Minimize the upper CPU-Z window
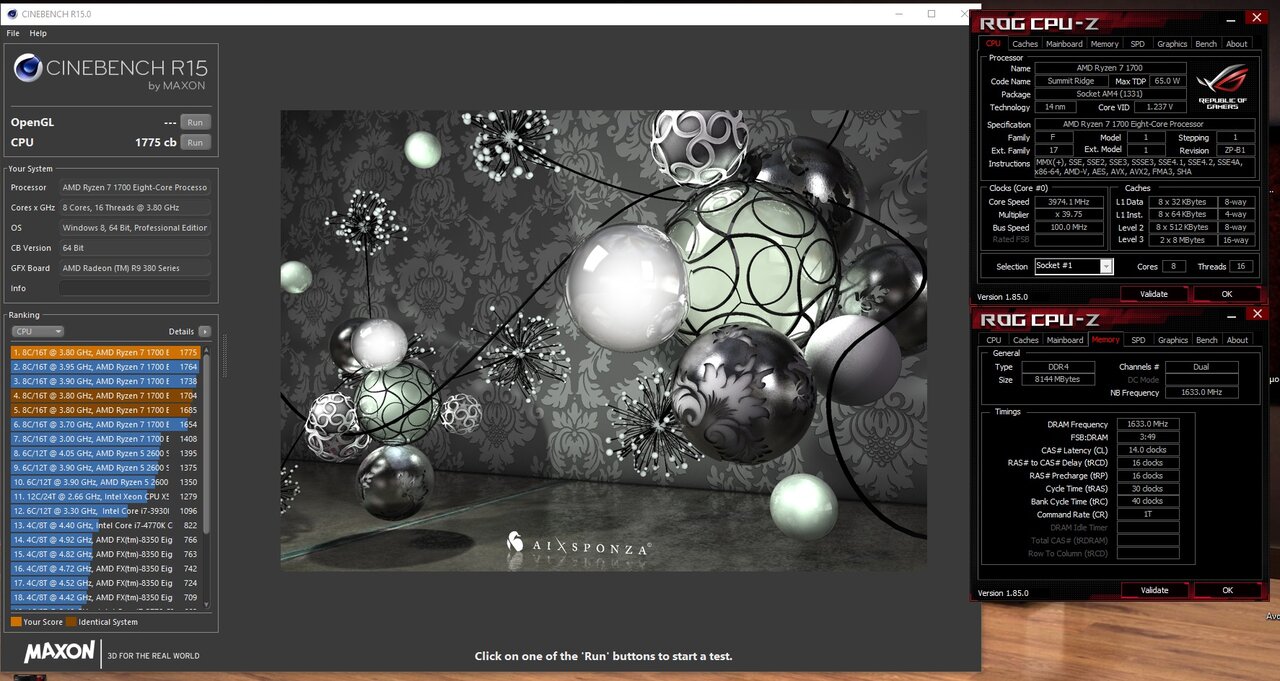Image resolution: width=1280 pixels, height=681 pixels. (x=1229, y=18)
